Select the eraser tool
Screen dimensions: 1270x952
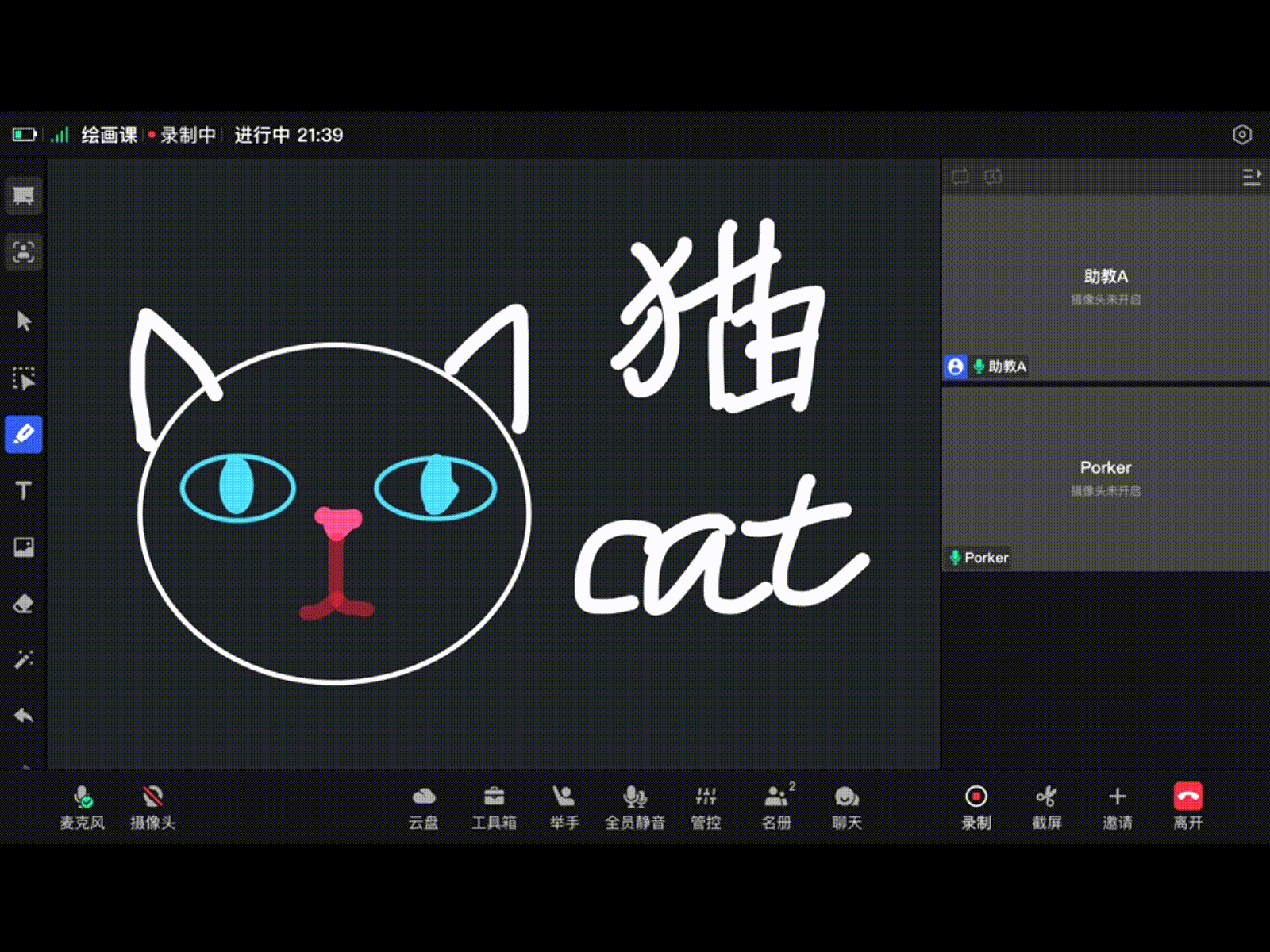coord(24,604)
